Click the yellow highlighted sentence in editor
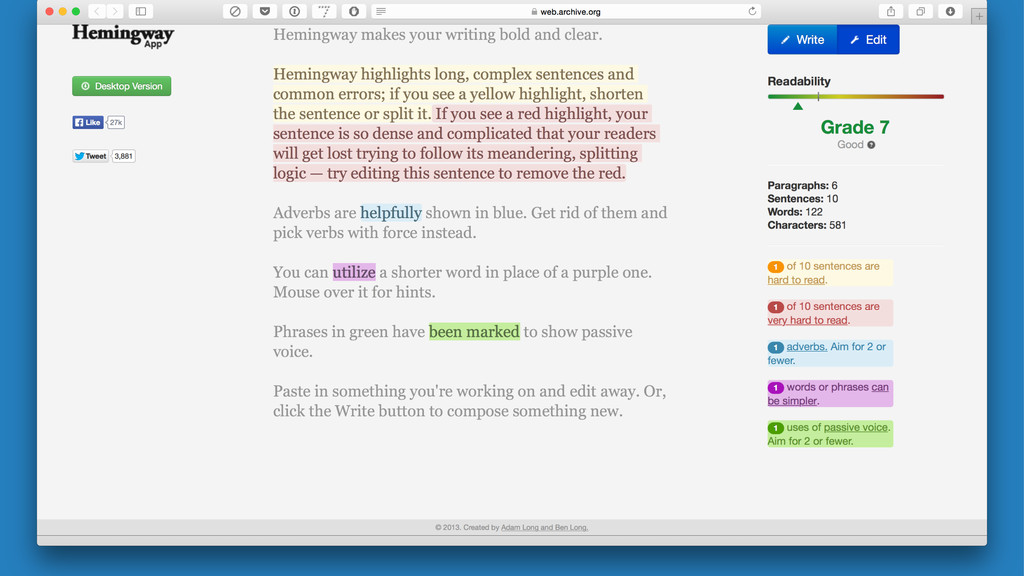This screenshot has height=576, width=1024. pyautogui.click(x=458, y=93)
